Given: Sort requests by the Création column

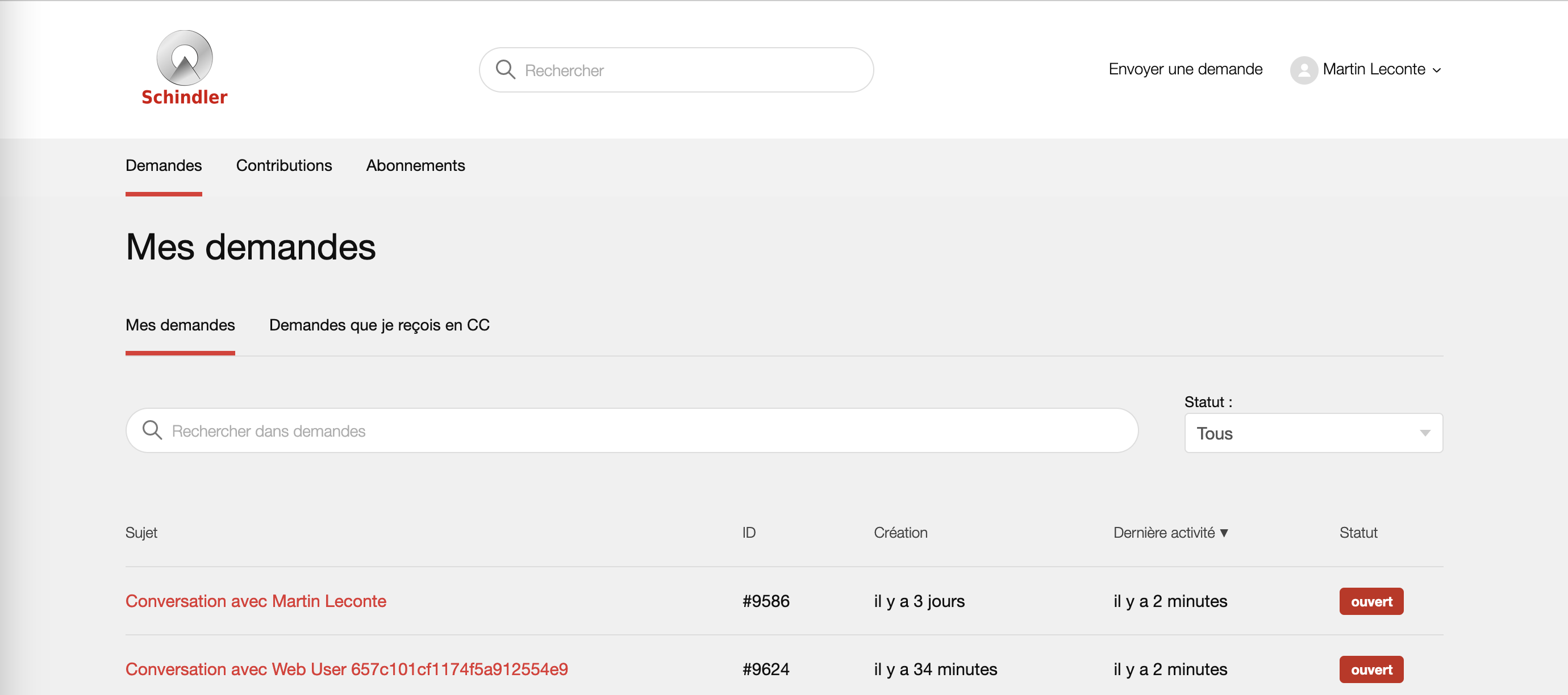Looking at the screenshot, I should (x=901, y=533).
